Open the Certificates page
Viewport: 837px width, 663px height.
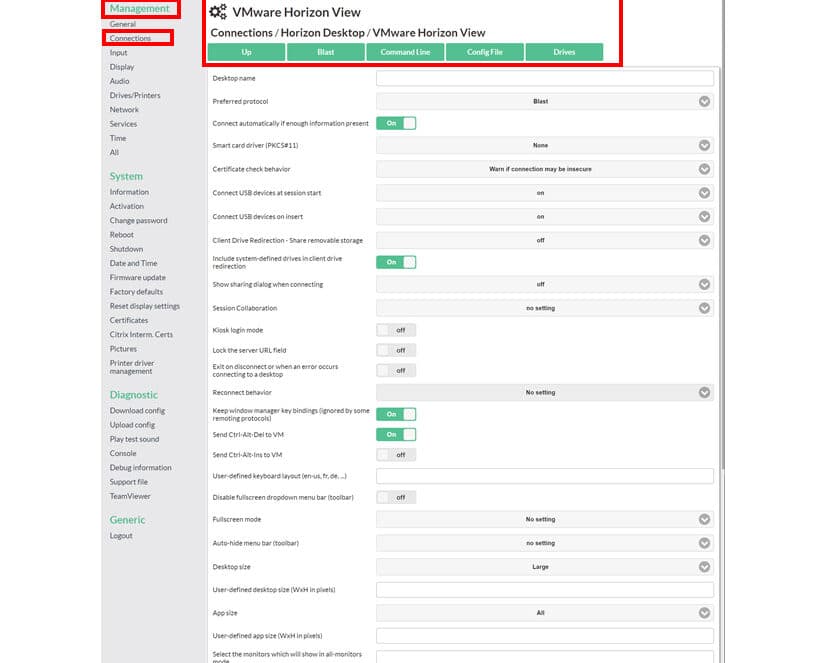pyautogui.click(x=129, y=320)
